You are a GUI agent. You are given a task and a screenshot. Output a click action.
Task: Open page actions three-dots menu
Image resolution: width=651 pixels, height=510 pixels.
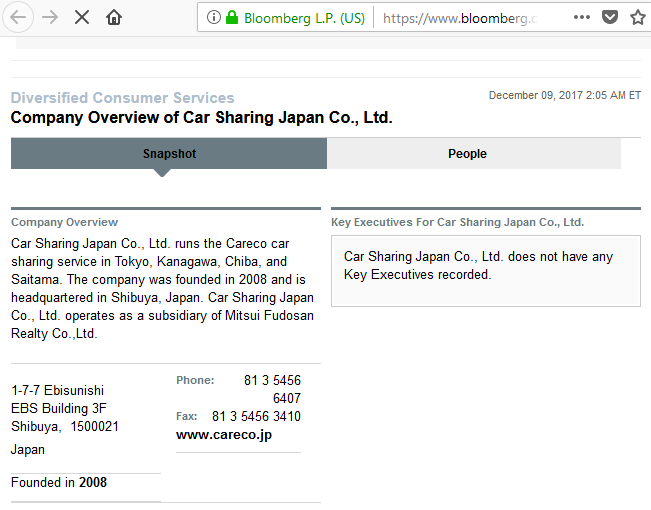pyautogui.click(x=582, y=17)
